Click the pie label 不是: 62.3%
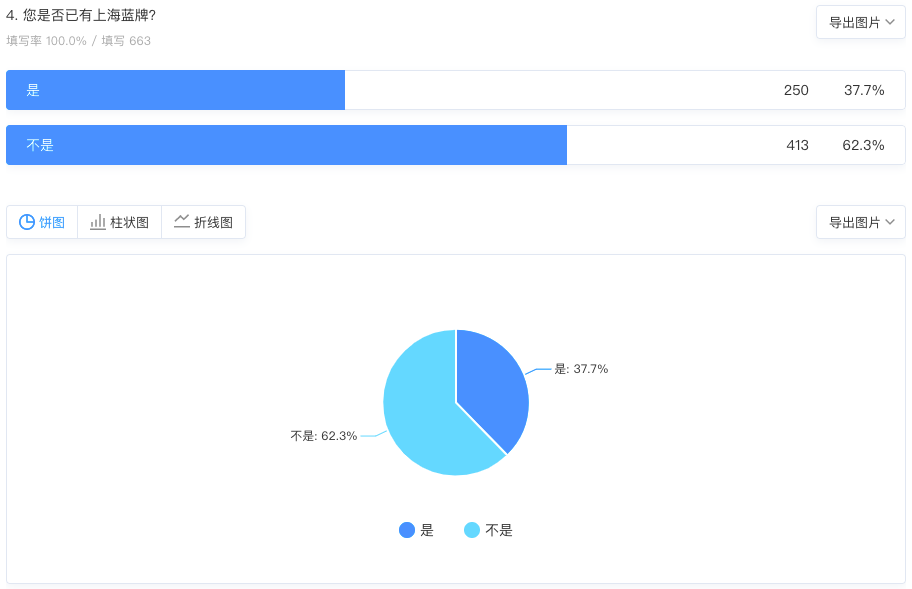 tap(323, 435)
